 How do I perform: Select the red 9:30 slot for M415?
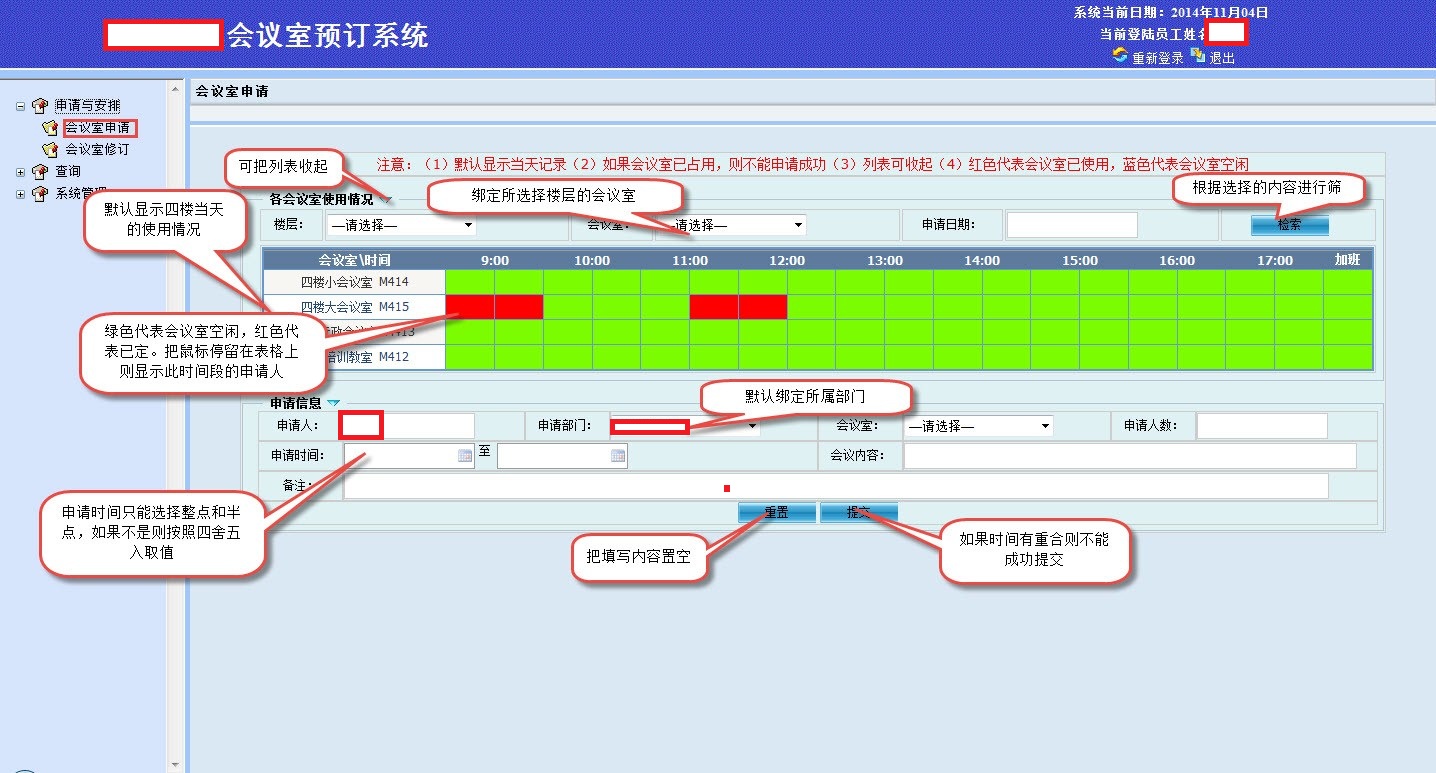(519, 307)
